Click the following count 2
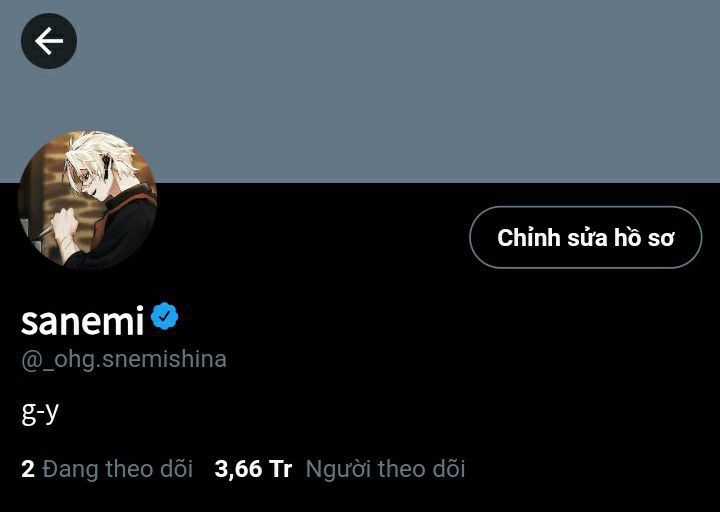Viewport: 720px width, 512px height. [28, 469]
